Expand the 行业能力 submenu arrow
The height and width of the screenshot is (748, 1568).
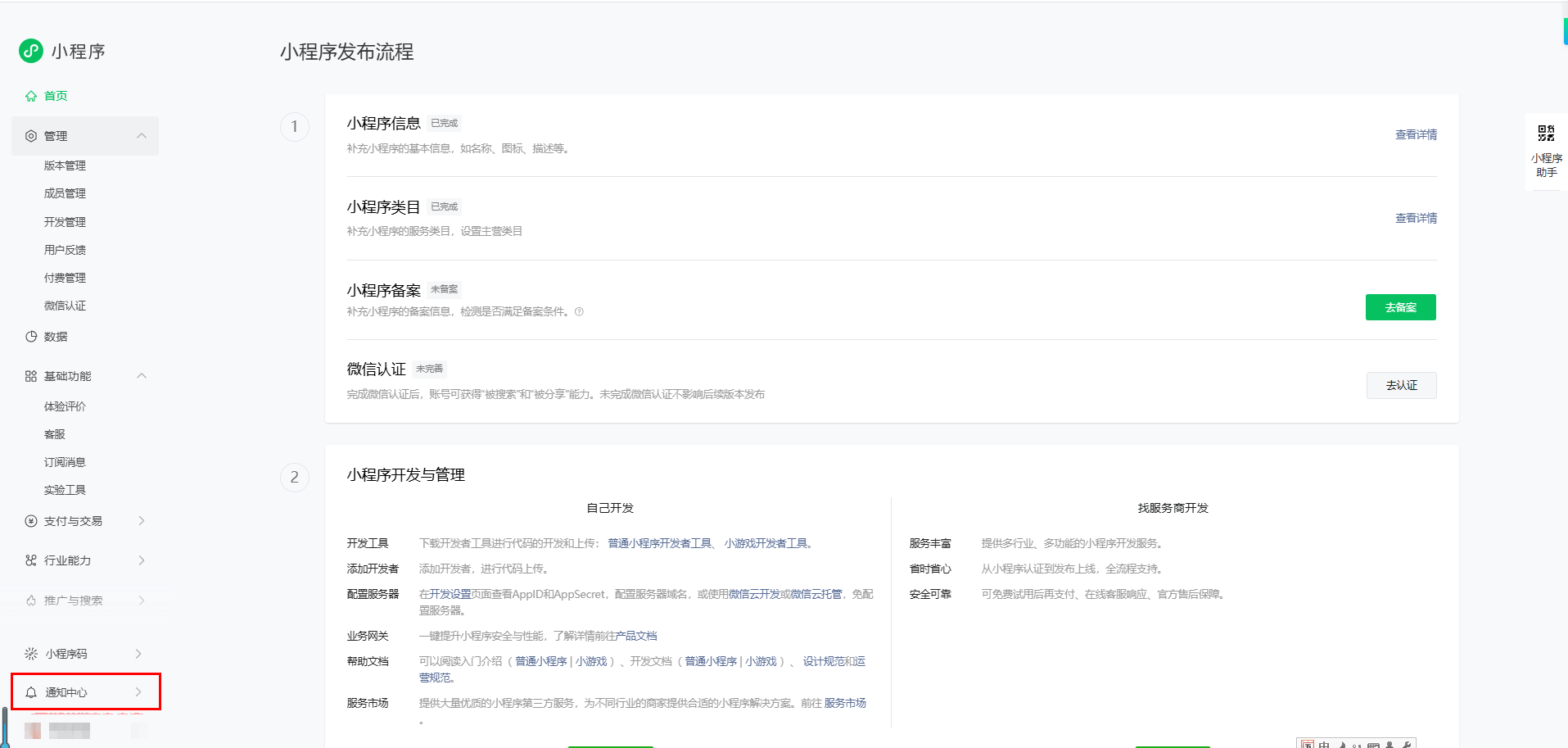click(142, 560)
